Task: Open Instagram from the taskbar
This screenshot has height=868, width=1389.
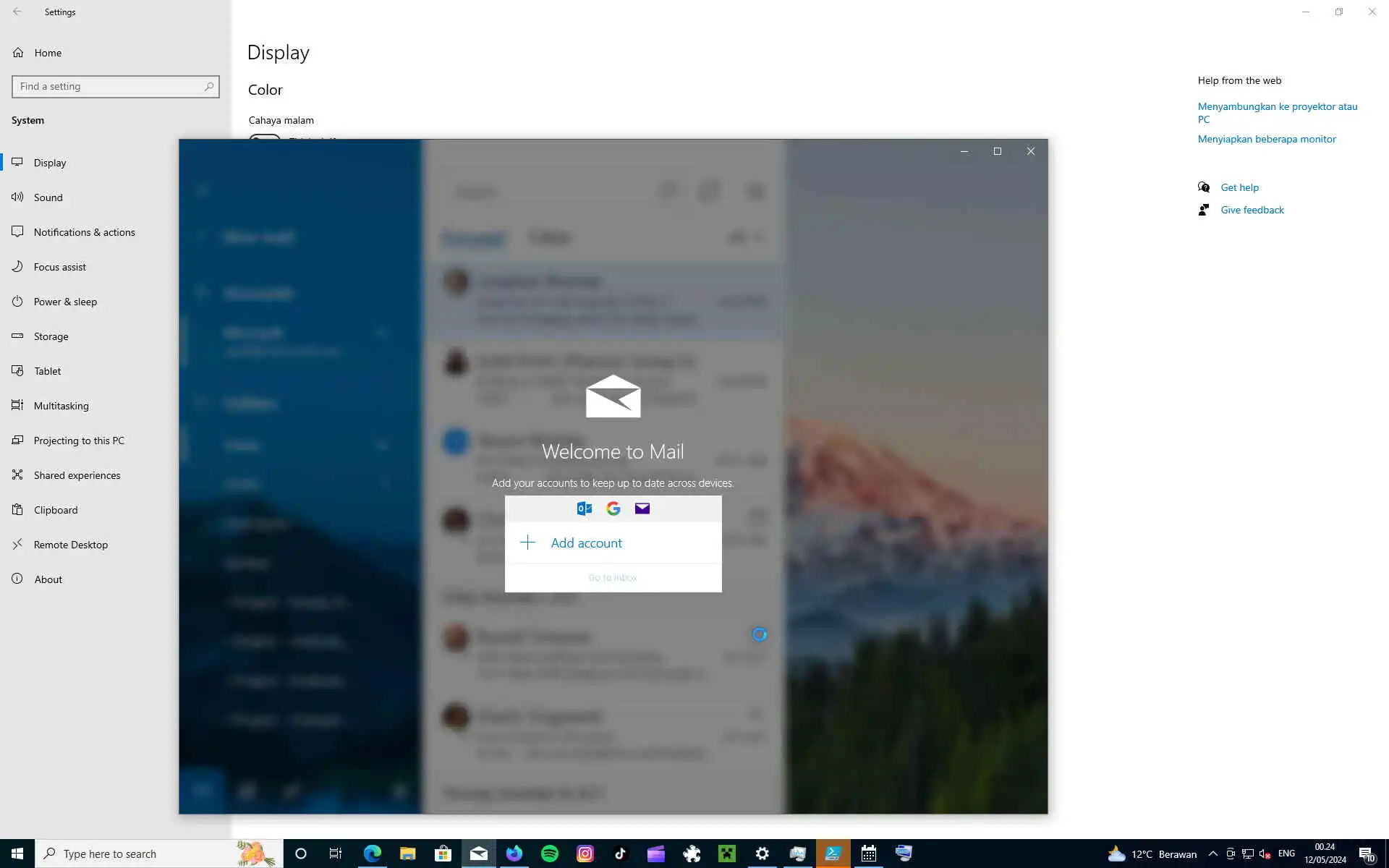Action: 585,854
